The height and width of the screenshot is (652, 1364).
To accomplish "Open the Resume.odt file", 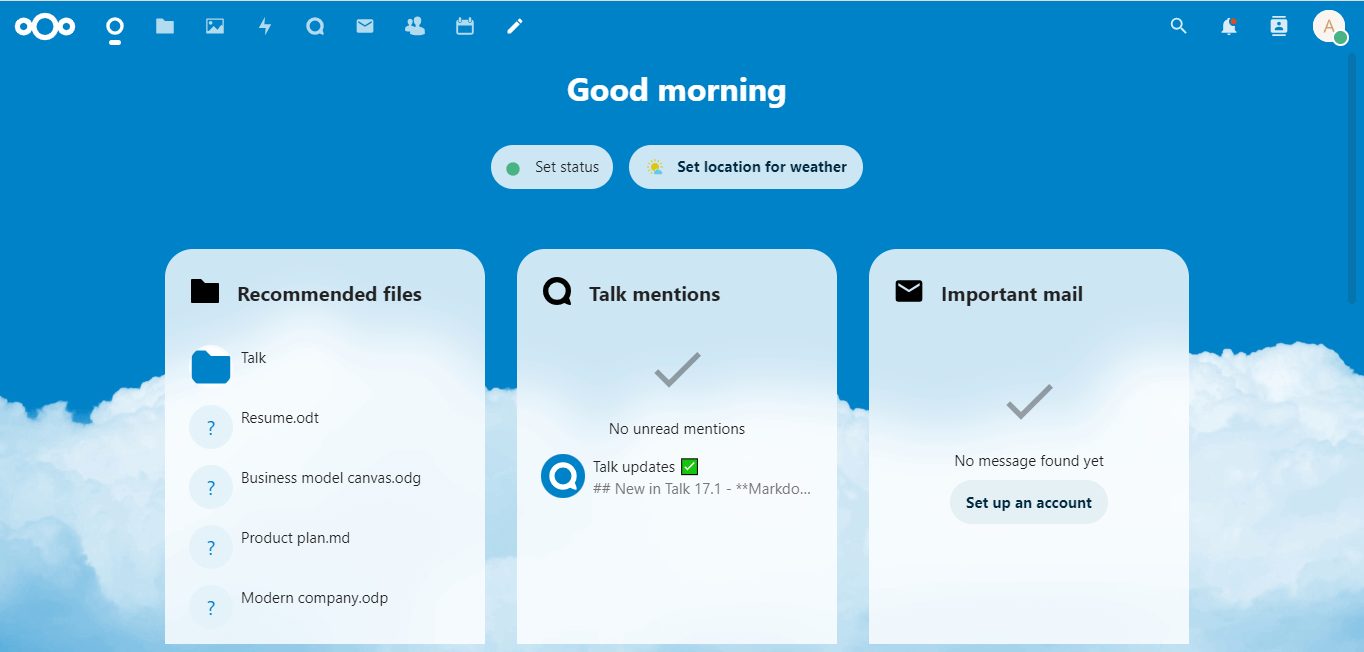I will [x=280, y=418].
